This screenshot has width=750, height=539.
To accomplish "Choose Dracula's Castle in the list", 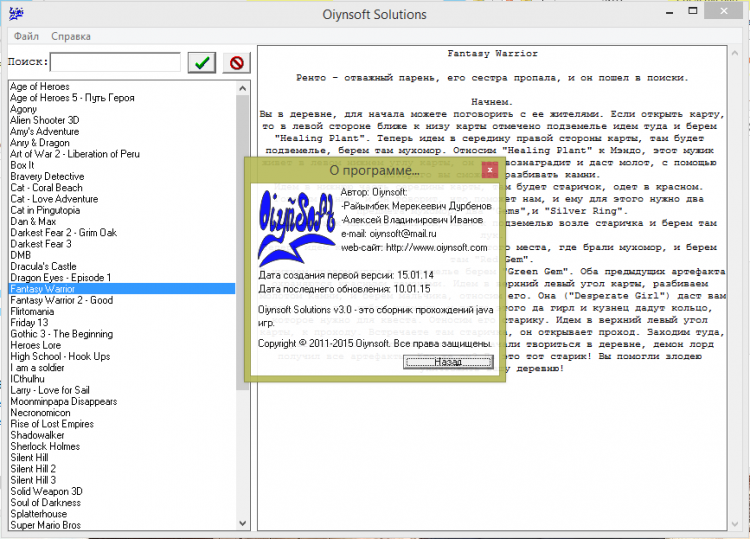I will (x=43, y=266).
